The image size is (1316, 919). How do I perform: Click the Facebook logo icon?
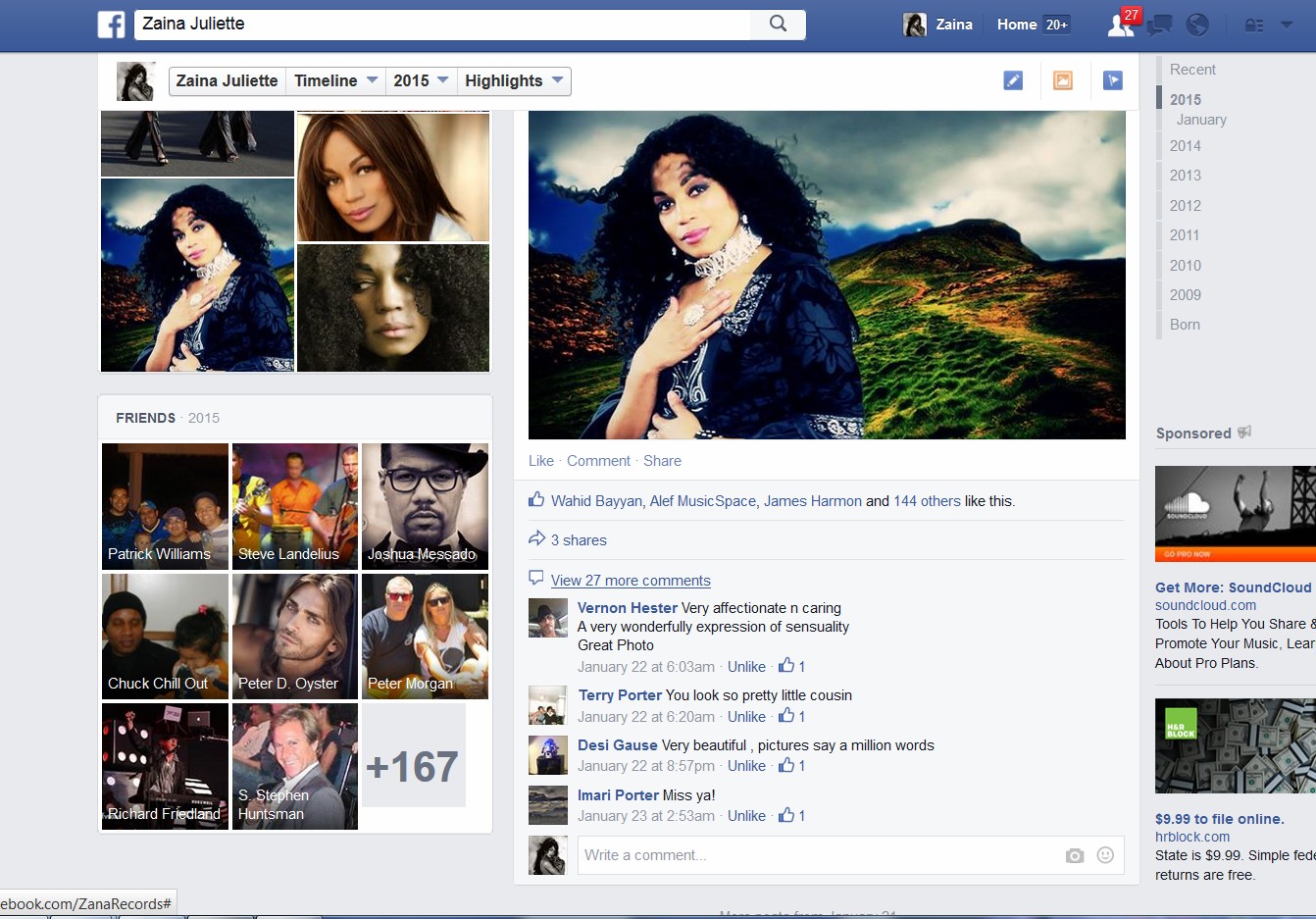pos(112,25)
